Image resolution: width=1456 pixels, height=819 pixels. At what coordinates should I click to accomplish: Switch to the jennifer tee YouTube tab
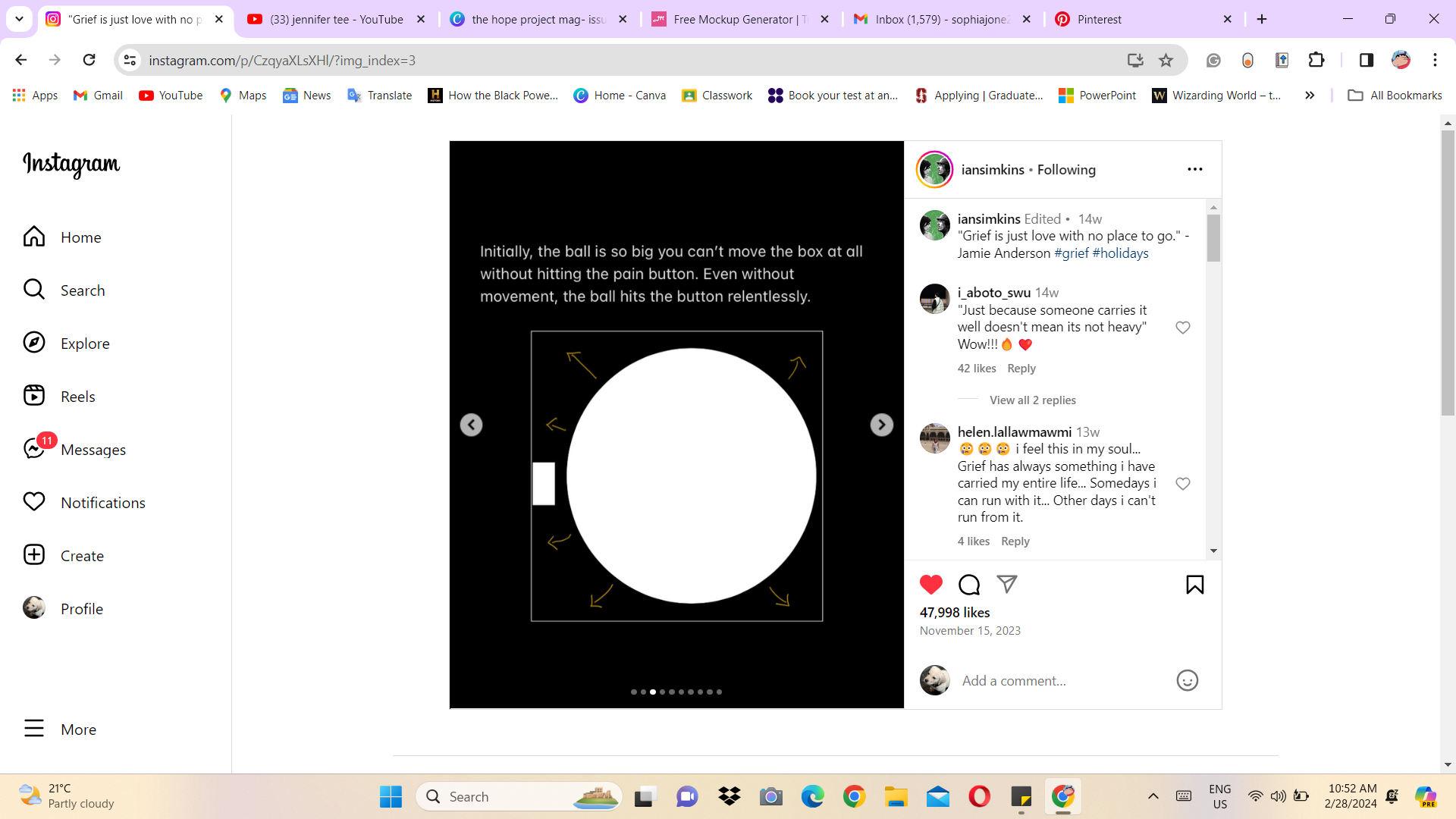pyautogui.click(x=336, y=20)
